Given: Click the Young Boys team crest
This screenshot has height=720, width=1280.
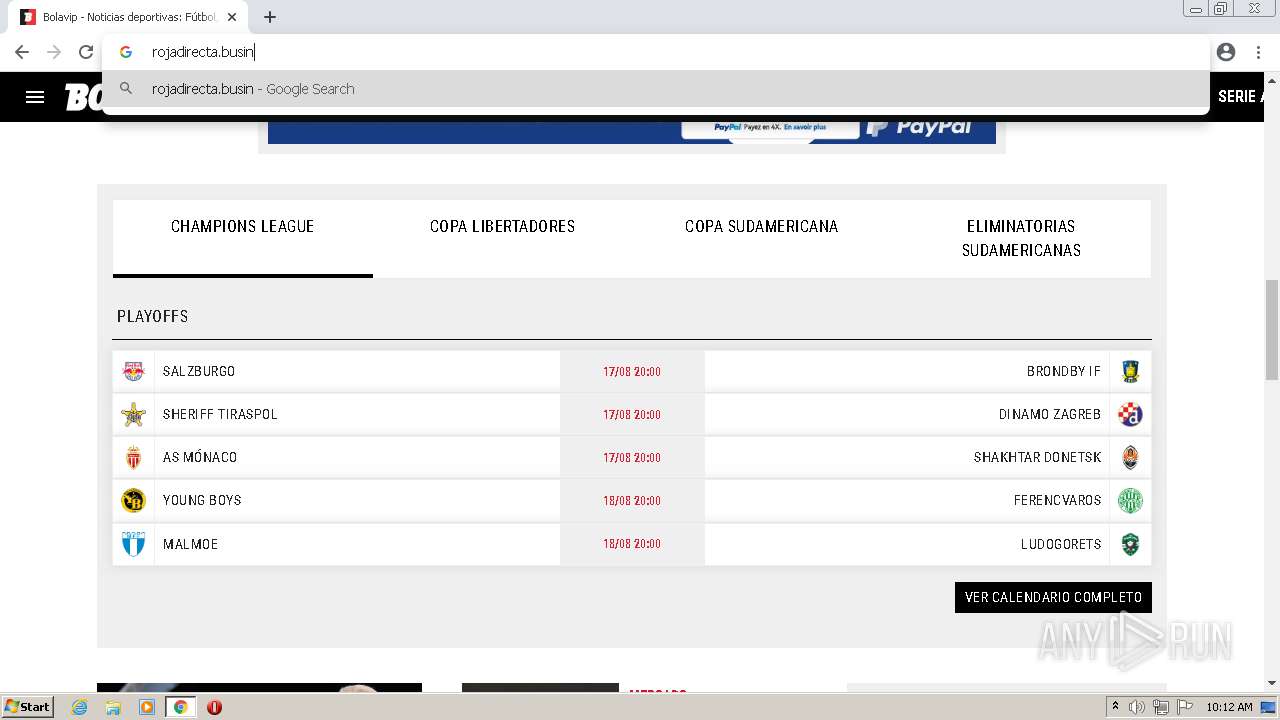Looking at the screenshot, I should pyautogui.click(x=133, y=500).
